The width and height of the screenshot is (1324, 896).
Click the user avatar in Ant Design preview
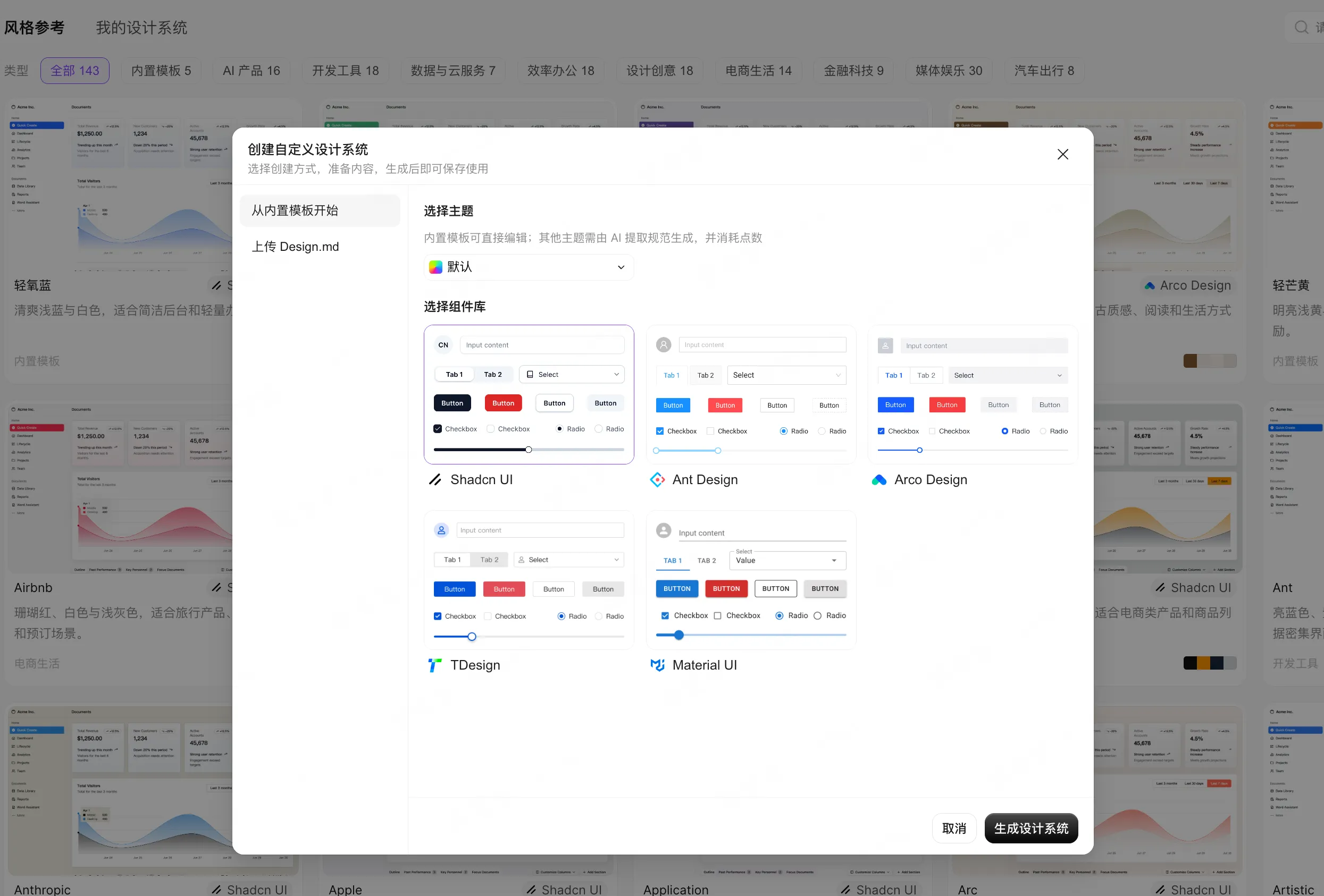[664, 344]
